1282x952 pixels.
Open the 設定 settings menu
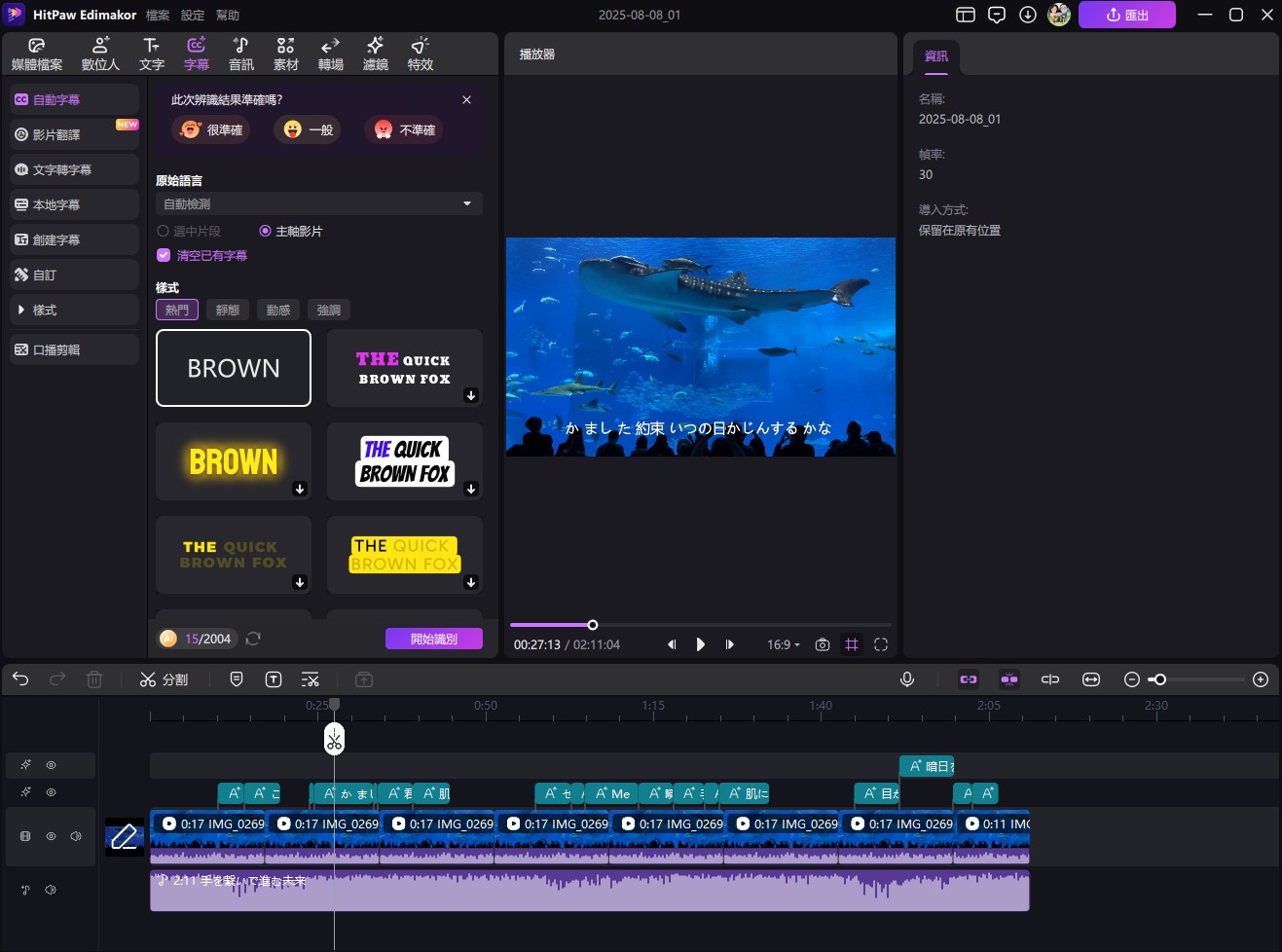(x=193, y=15)
